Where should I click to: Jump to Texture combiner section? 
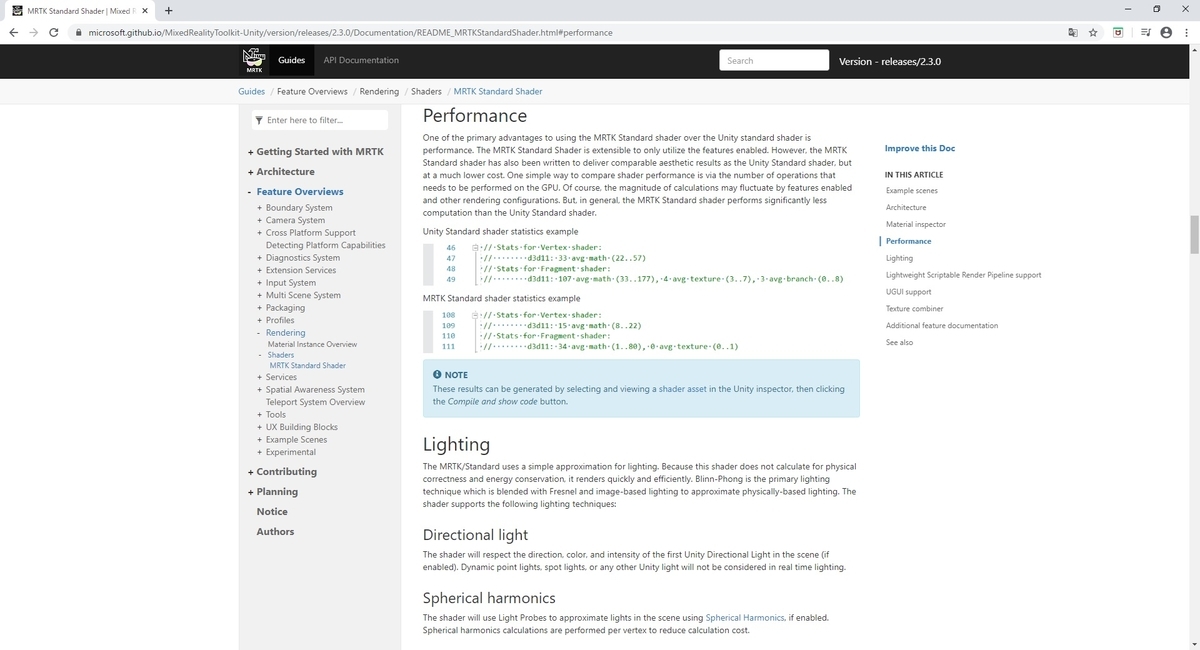click(x=915, y=309)
